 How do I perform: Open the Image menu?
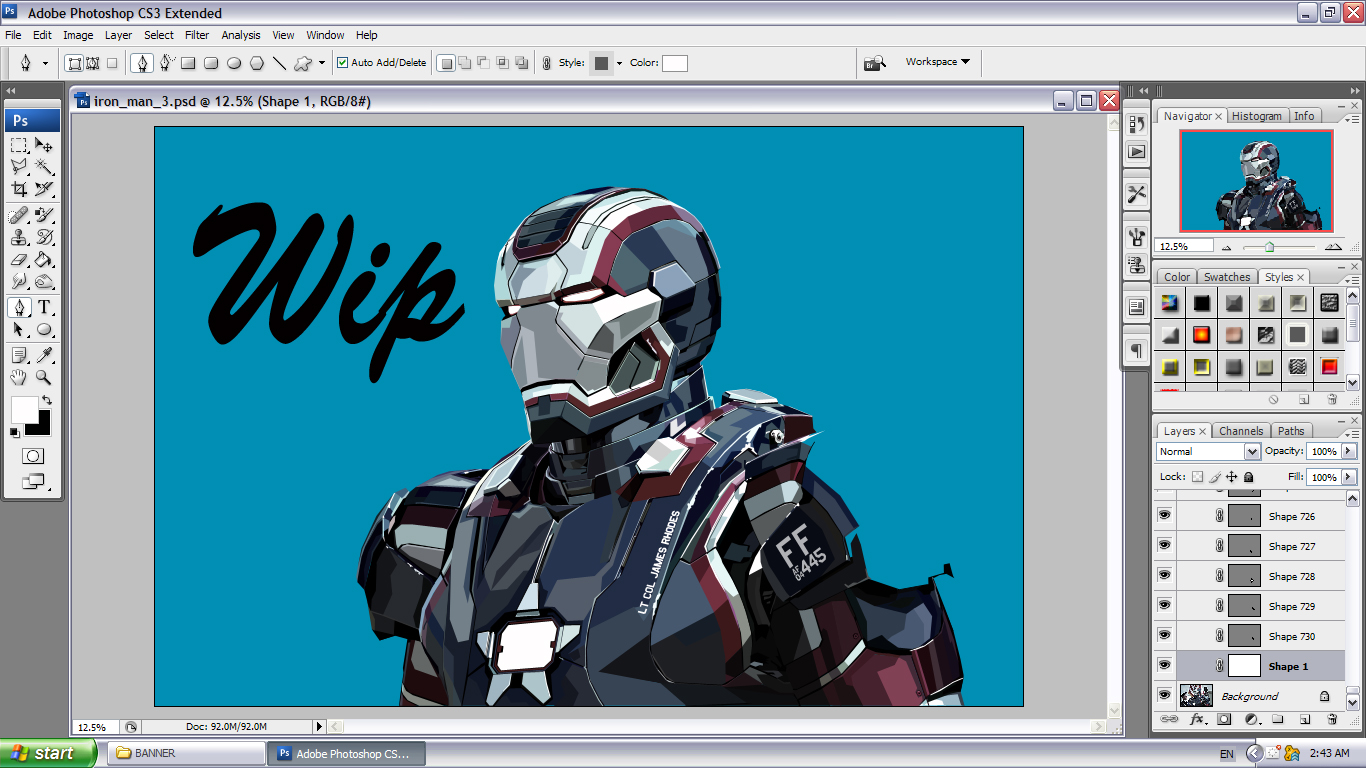click(78, 35)
